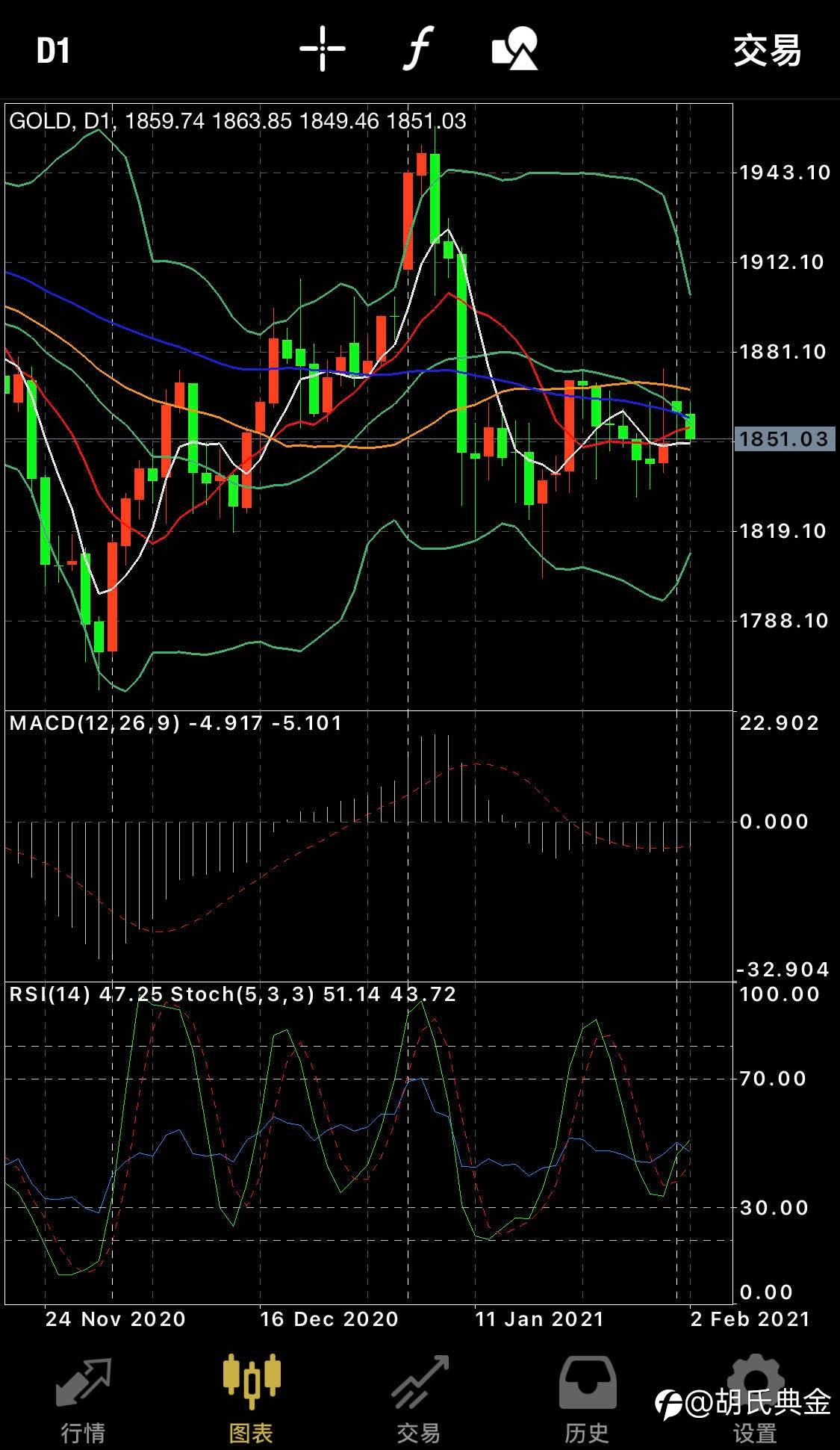Activate the crosshair tool

point(322,49)
